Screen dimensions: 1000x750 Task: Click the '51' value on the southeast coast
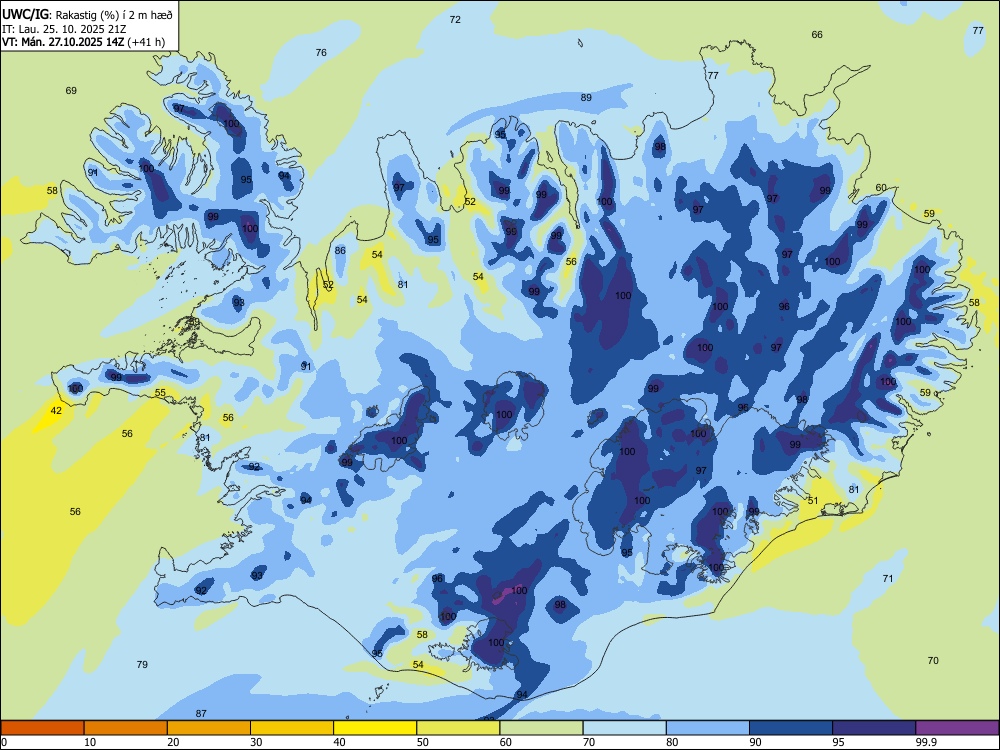coord(812,501)
